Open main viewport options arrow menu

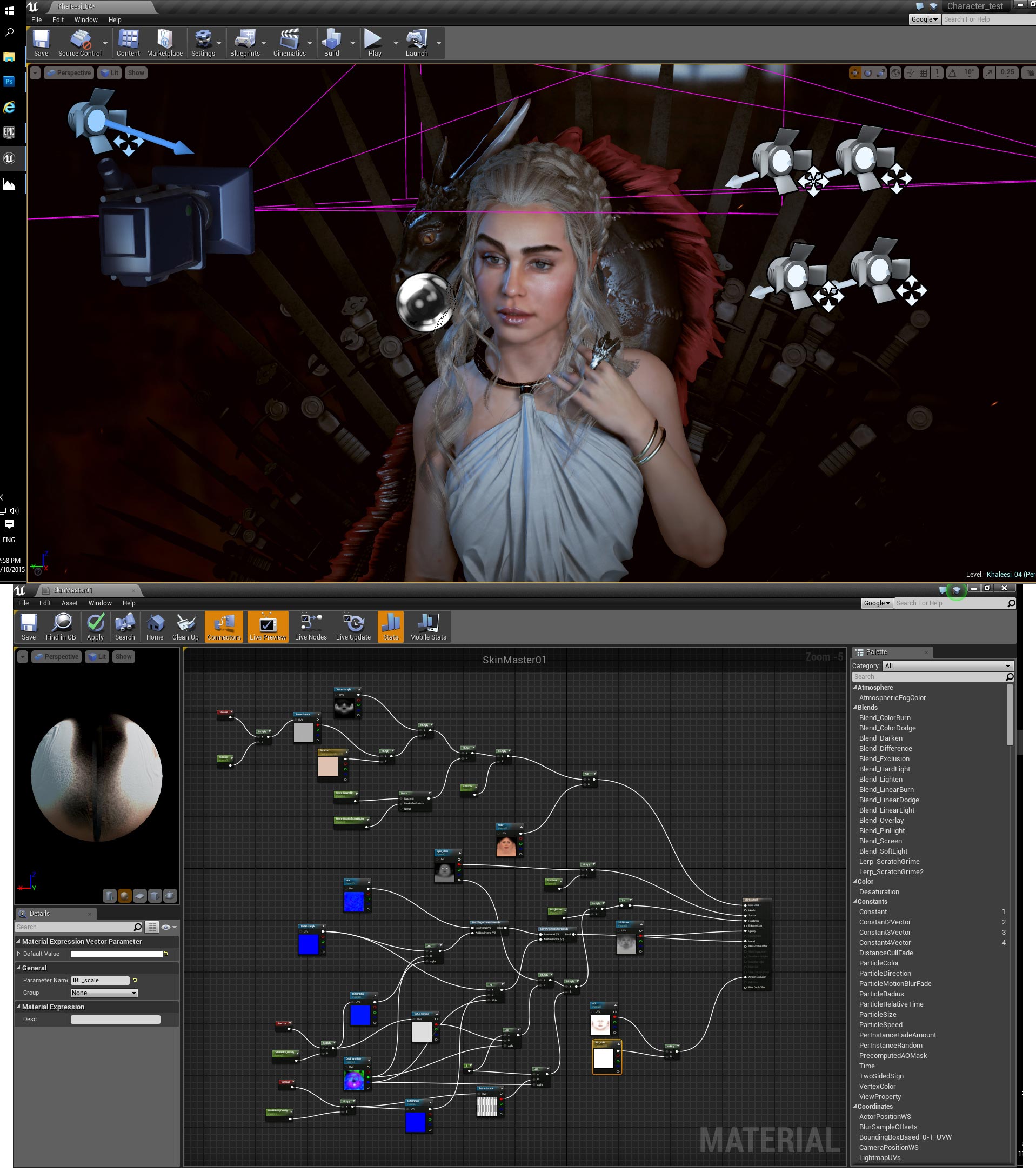click(x=35, y=73)
